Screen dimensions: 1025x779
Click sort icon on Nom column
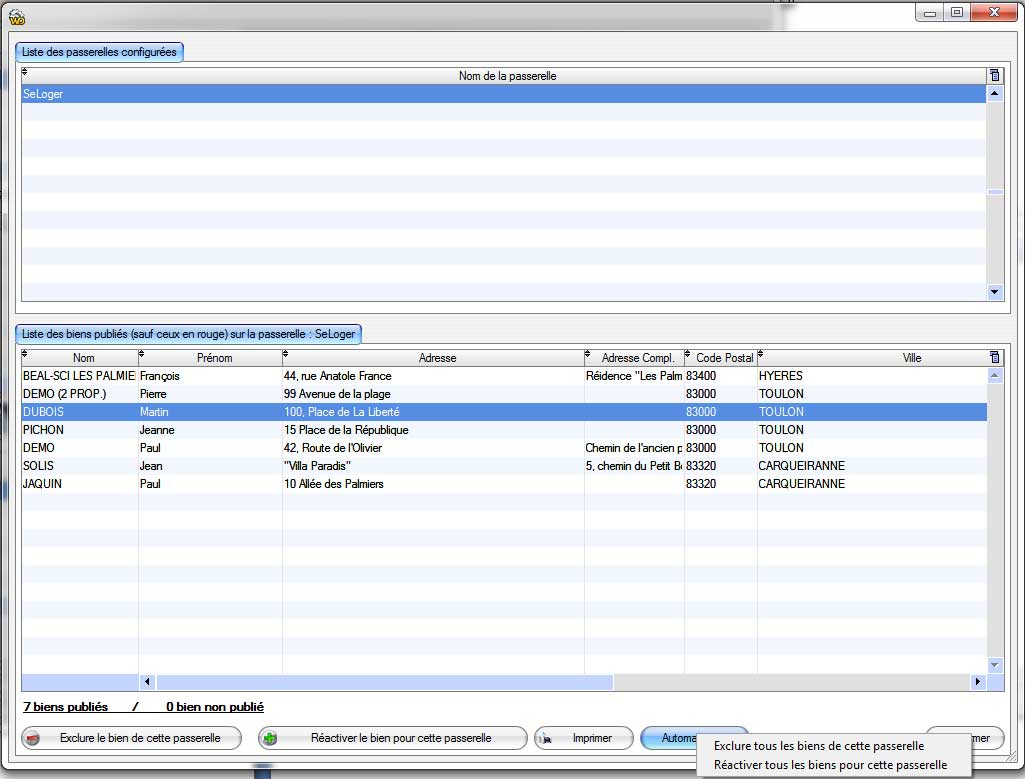tap(25, 354)
